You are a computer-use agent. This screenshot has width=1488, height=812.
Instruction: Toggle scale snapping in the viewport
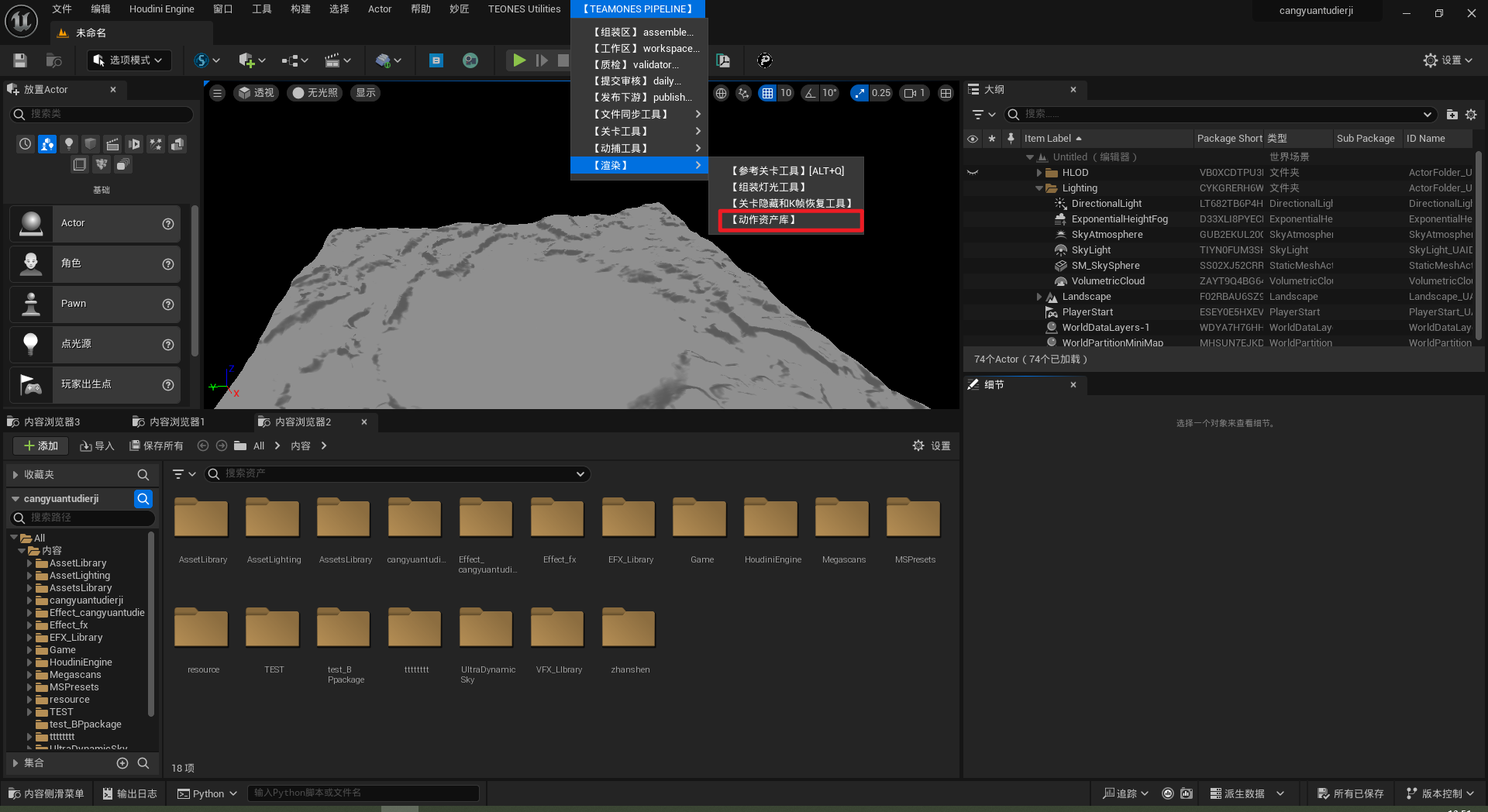pos(859,93)
